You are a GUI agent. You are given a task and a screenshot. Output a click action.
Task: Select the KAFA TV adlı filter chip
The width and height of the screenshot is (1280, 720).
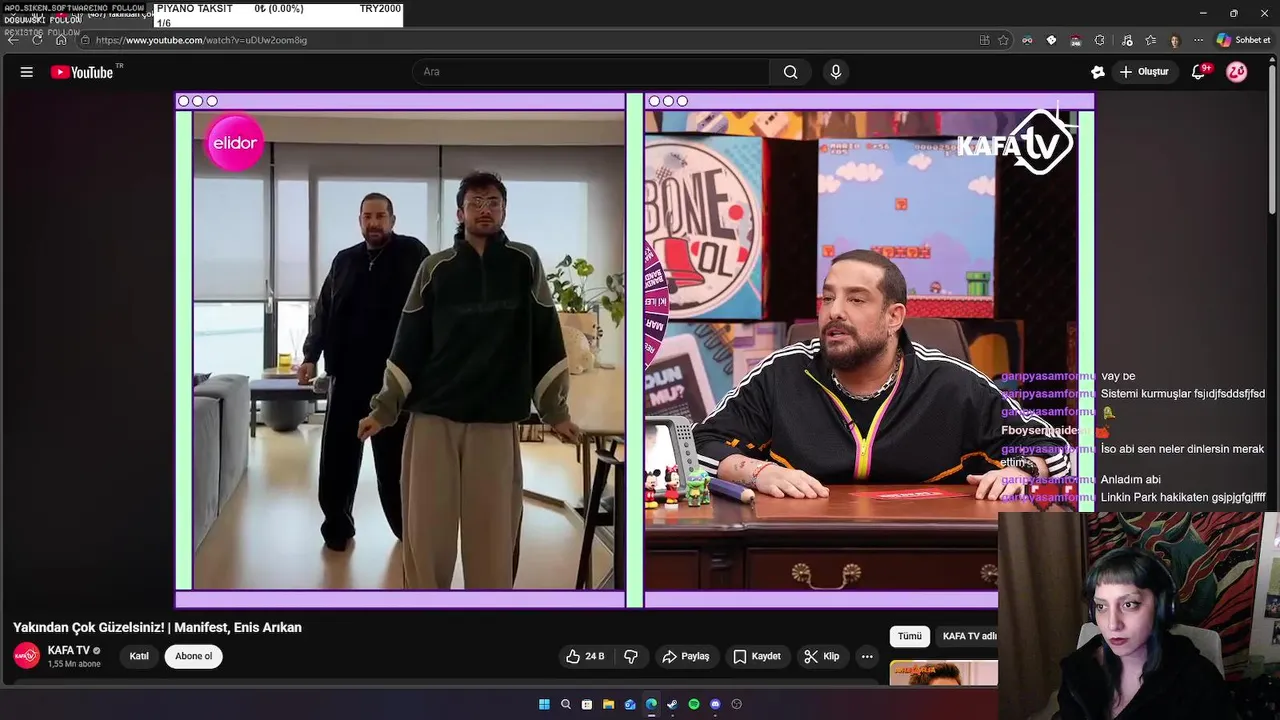pyautogui.click(x=969, y=636)
